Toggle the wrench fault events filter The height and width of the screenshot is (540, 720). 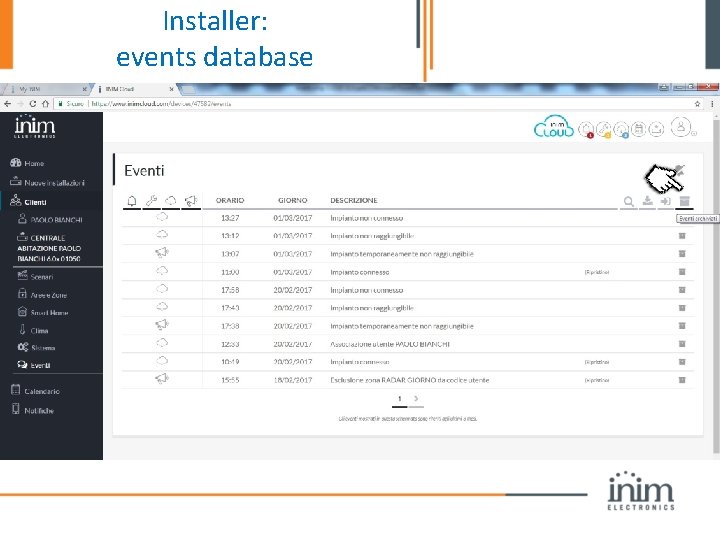pyautogui.click(x=152, y=201)
